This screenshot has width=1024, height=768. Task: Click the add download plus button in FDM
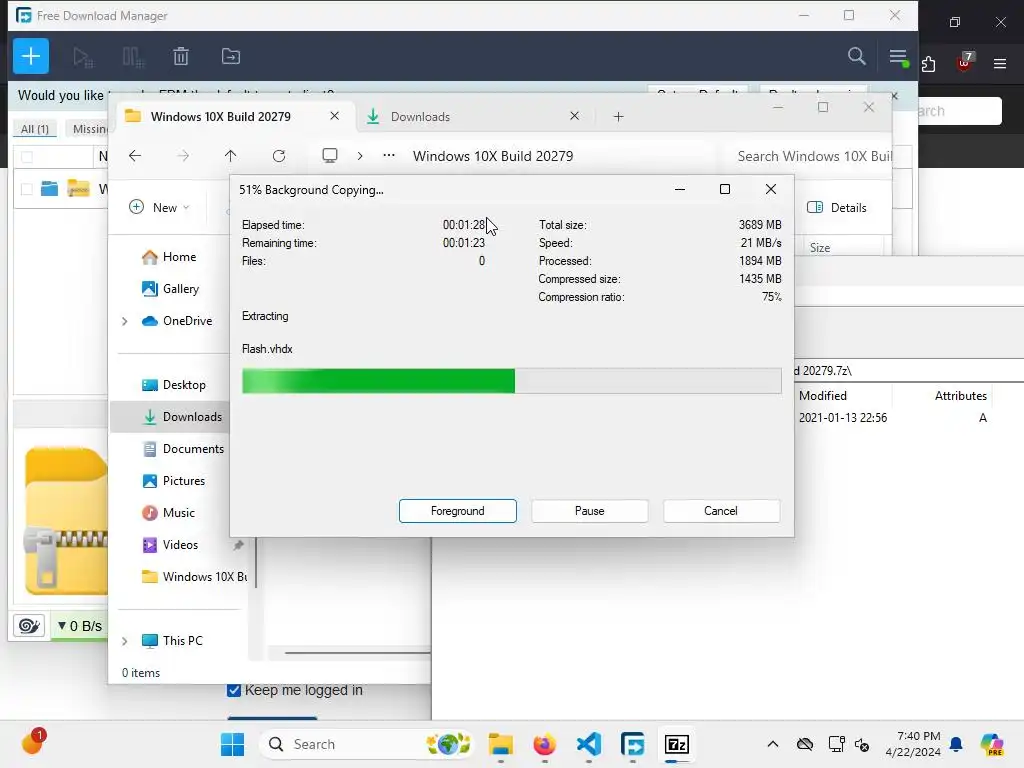click(31, 56)
